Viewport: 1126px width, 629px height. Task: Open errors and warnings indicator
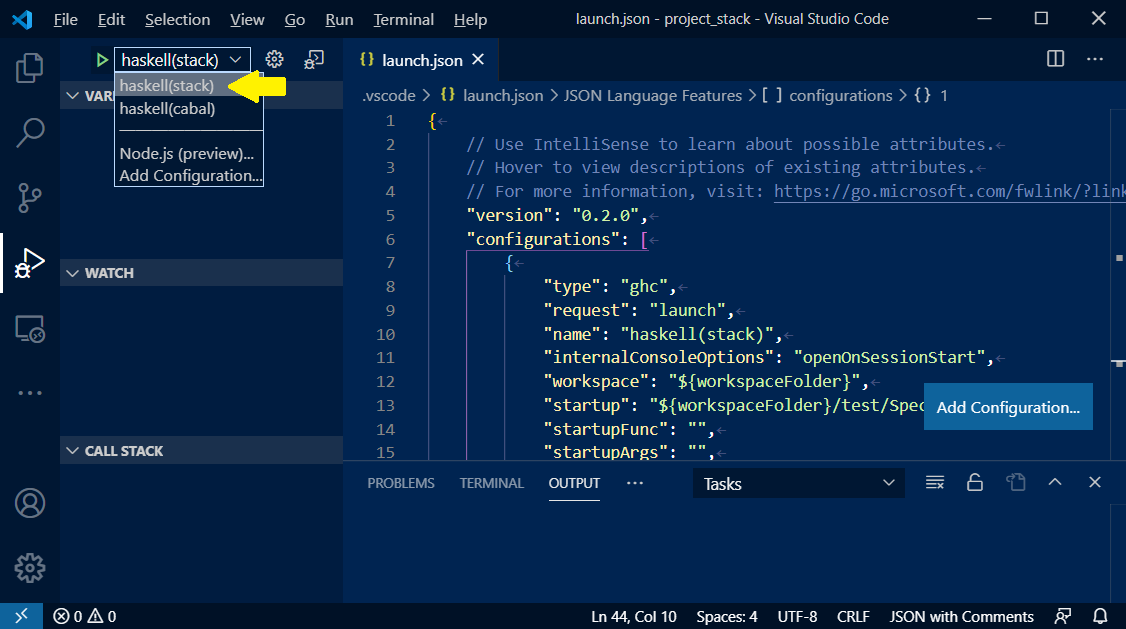coord(85,616)
